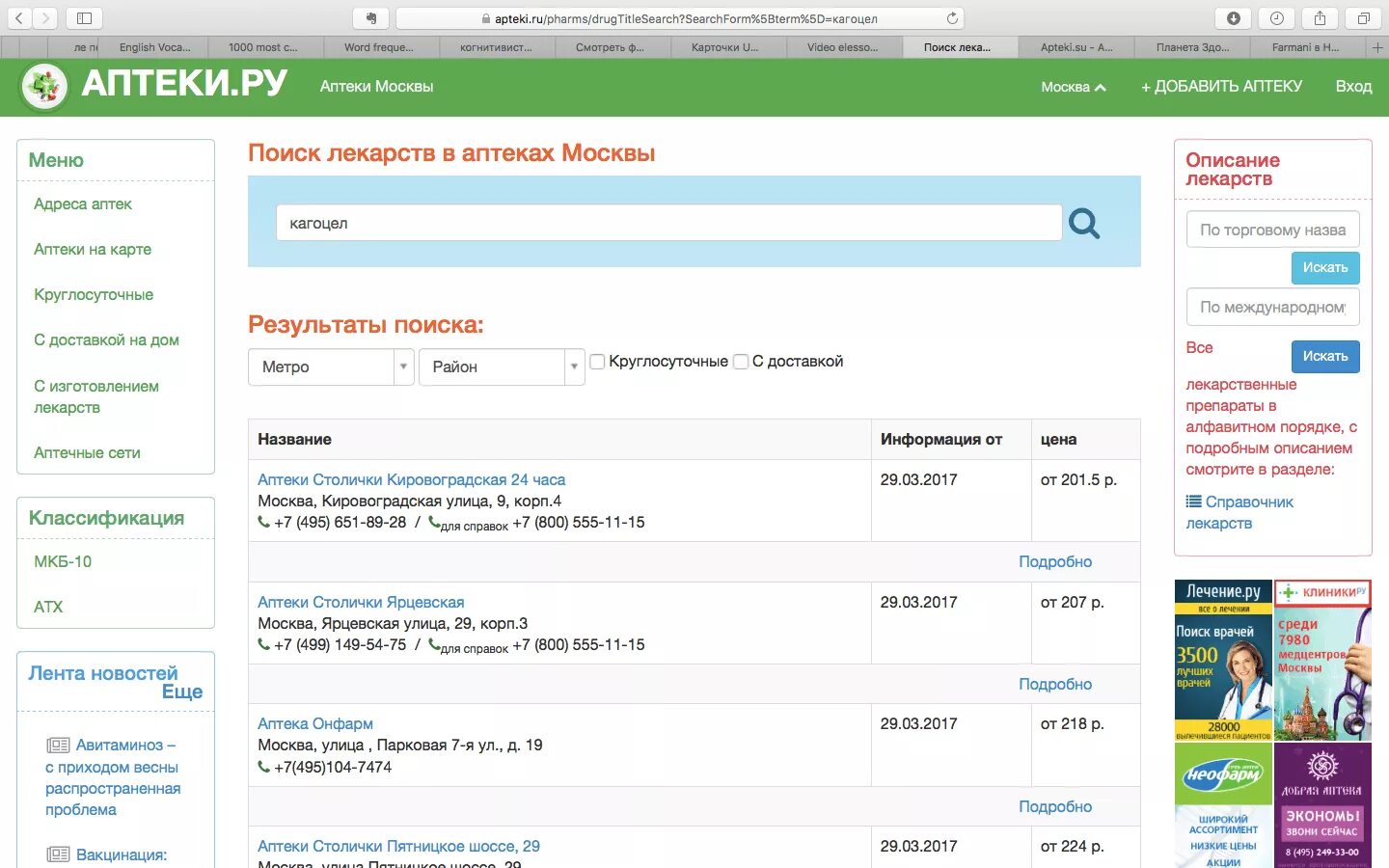Screen dimensions: 1389x868
Task: Open the Лечение.ру banner ad
Action: coord(1223,661)
